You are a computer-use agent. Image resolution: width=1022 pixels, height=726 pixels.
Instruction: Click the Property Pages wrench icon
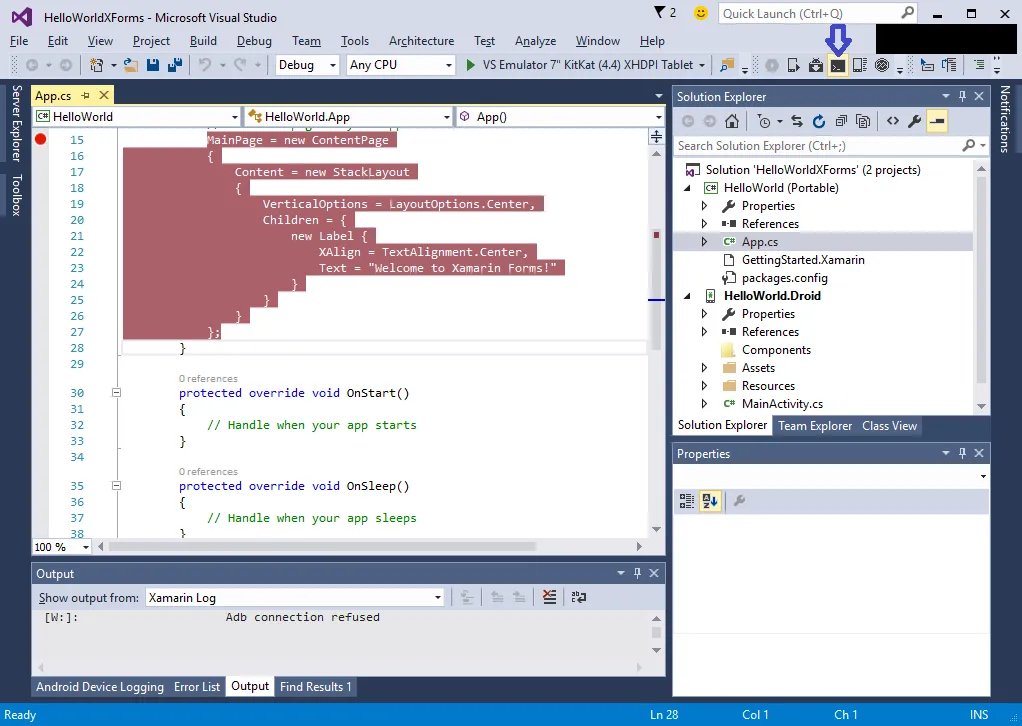[x=739, y=501]
